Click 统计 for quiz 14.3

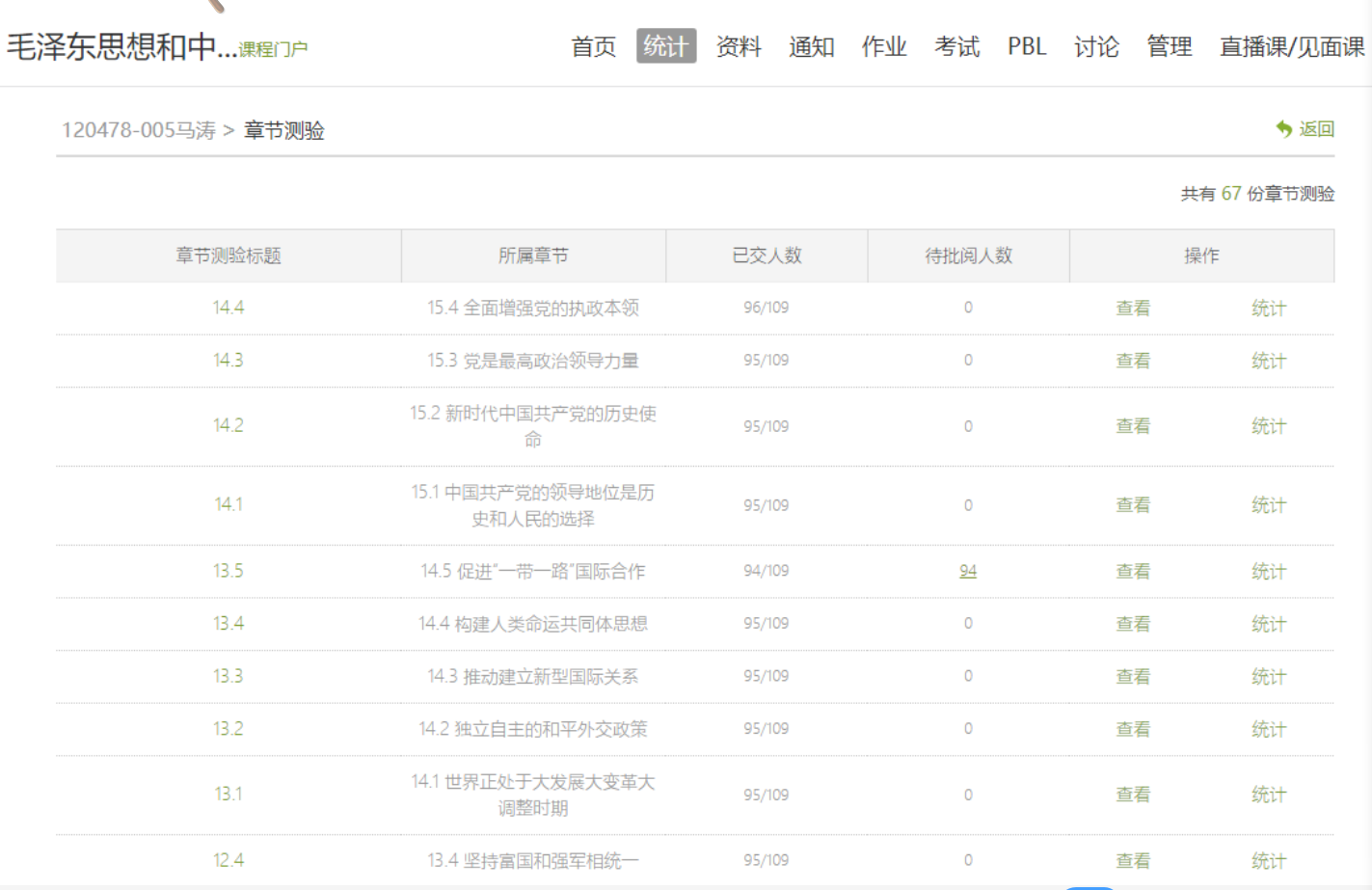click(x=1268, y=361)
